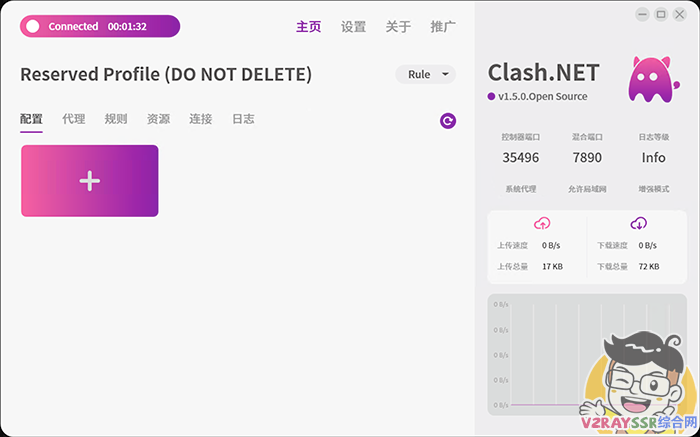This screenshot has width=700, height=437.
Task: Click the controller port value 35496
Action: pyautogui.click(x=520, y=157)
